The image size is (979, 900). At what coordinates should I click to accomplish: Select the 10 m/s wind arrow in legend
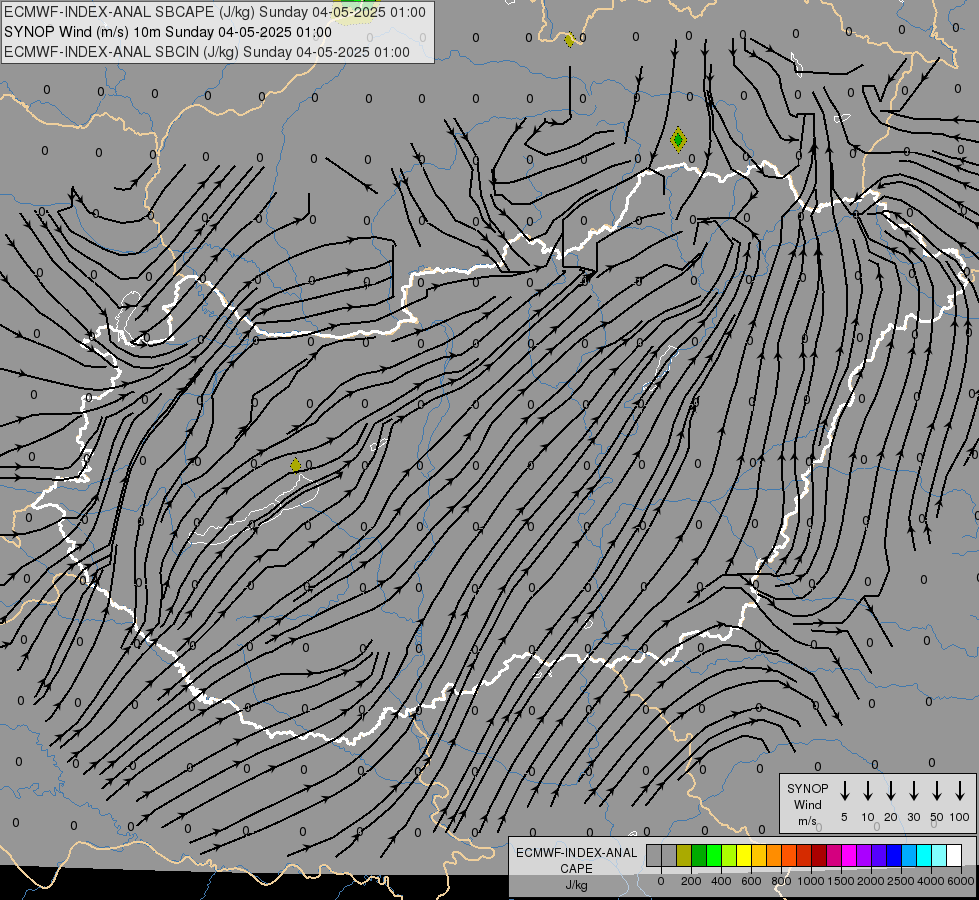[867, 791]
